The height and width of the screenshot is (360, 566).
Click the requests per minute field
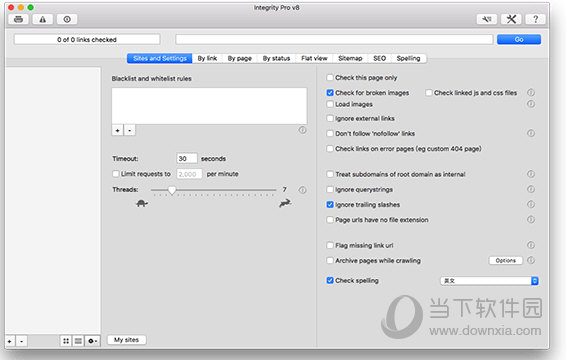coord(189,174)
